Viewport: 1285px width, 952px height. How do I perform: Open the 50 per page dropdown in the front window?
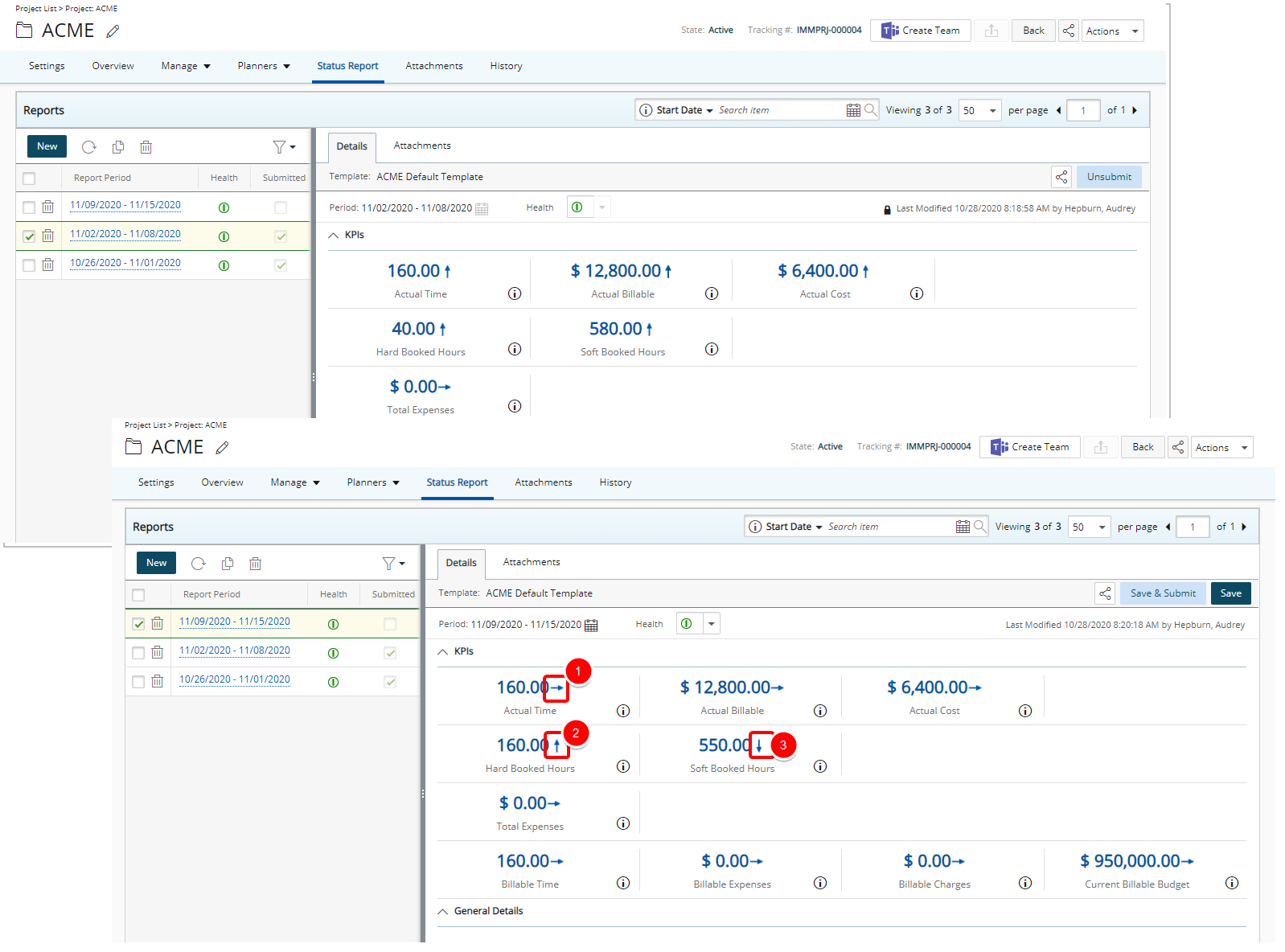point(1090,527)
